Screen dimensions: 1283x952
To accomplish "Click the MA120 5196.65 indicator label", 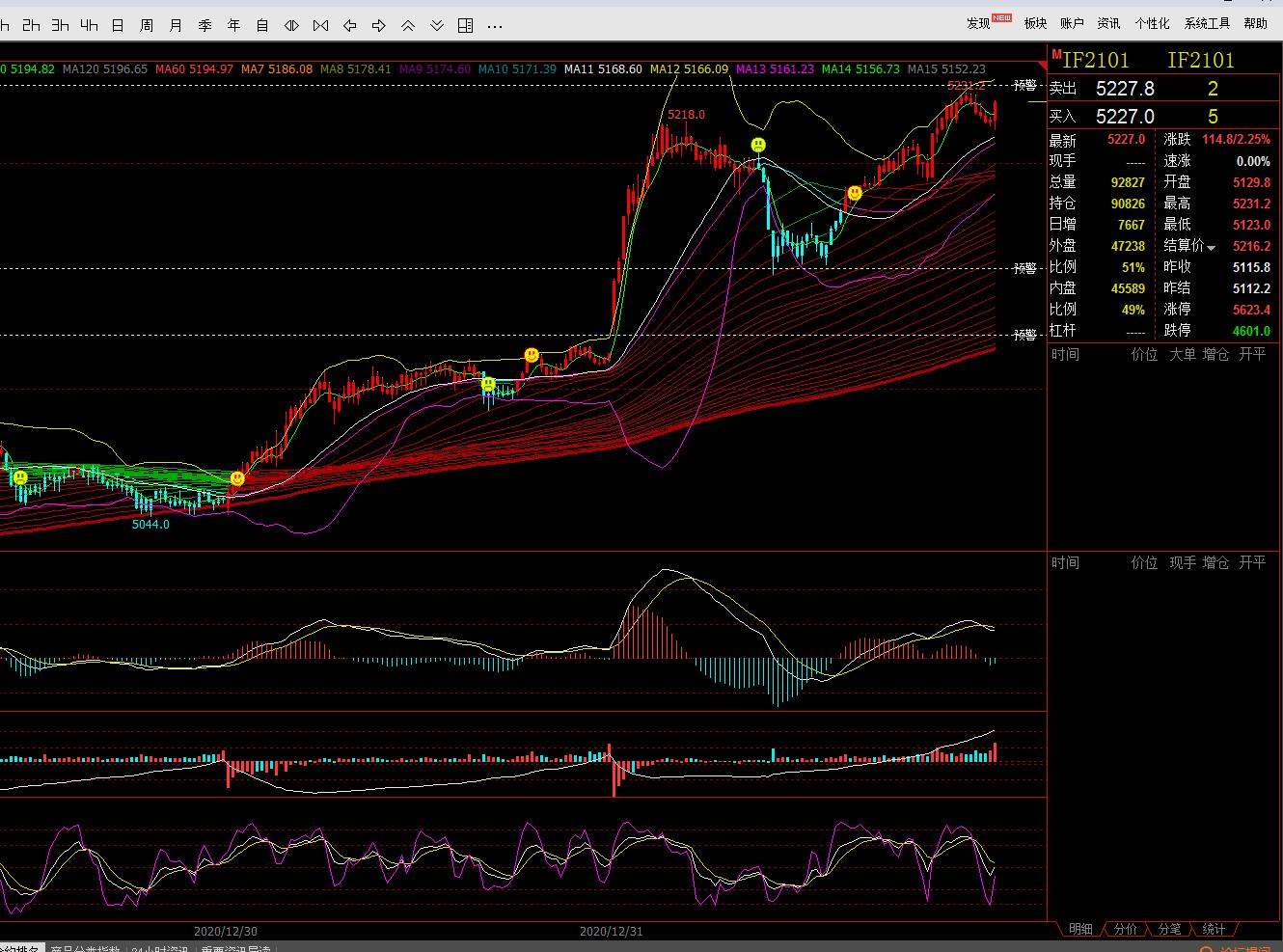I will [x=105, y=69].
